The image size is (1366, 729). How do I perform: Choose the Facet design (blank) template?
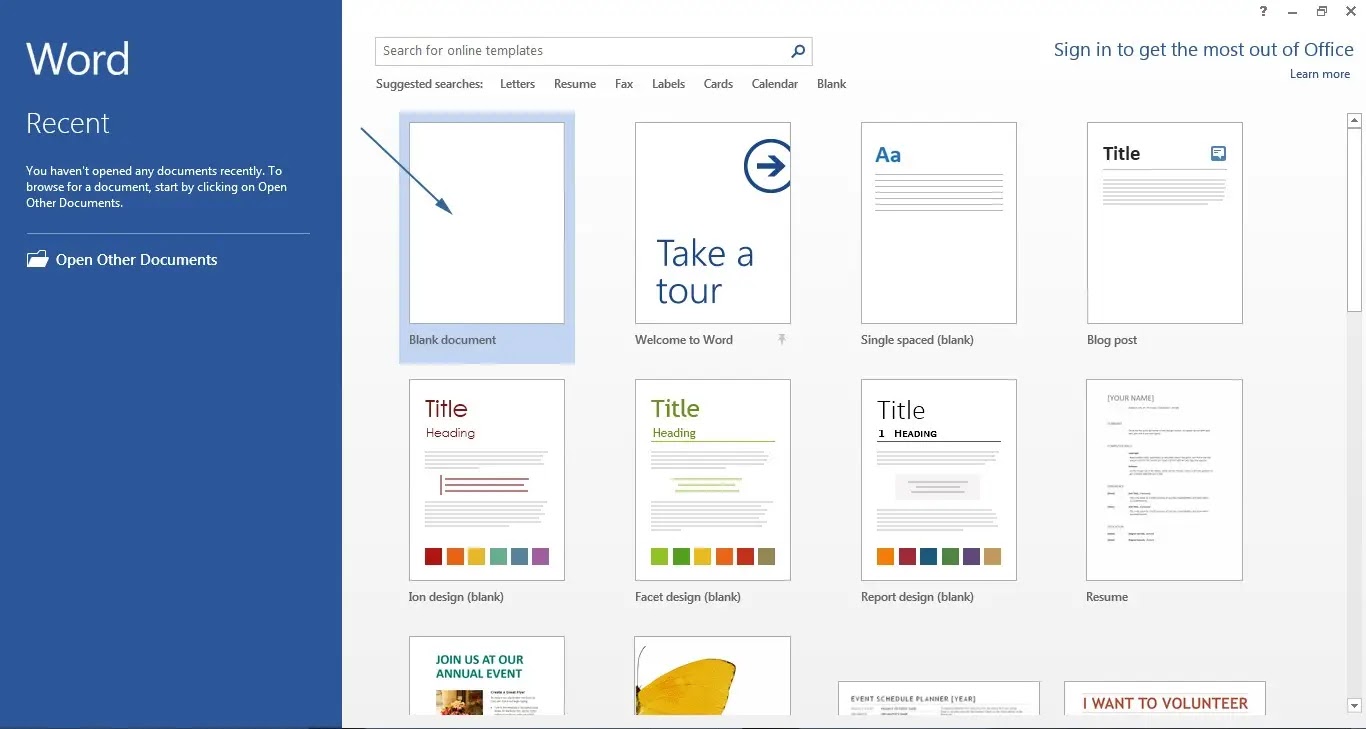(x=713, y=480)
